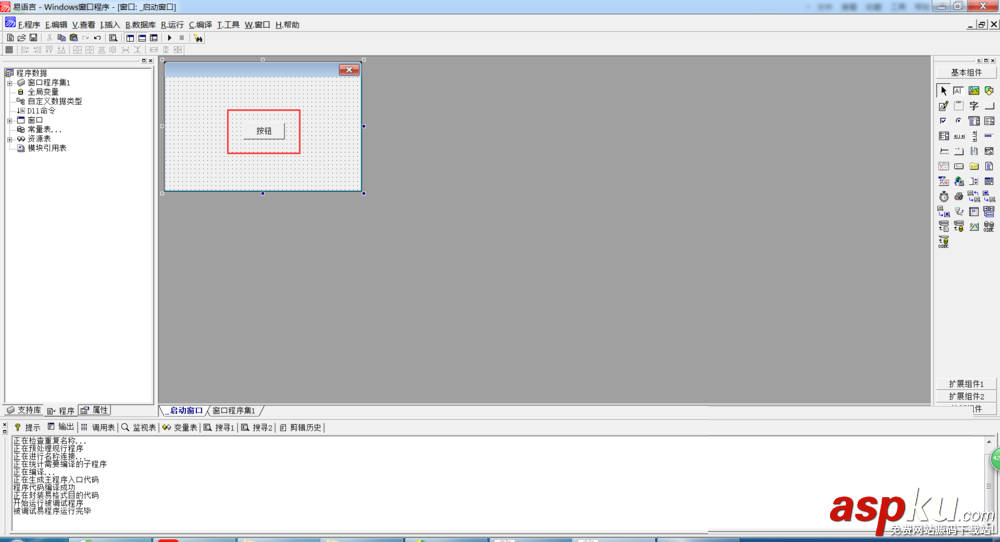
Task: Expand the 资源表 tree node
Action: [x=10, y=139]
